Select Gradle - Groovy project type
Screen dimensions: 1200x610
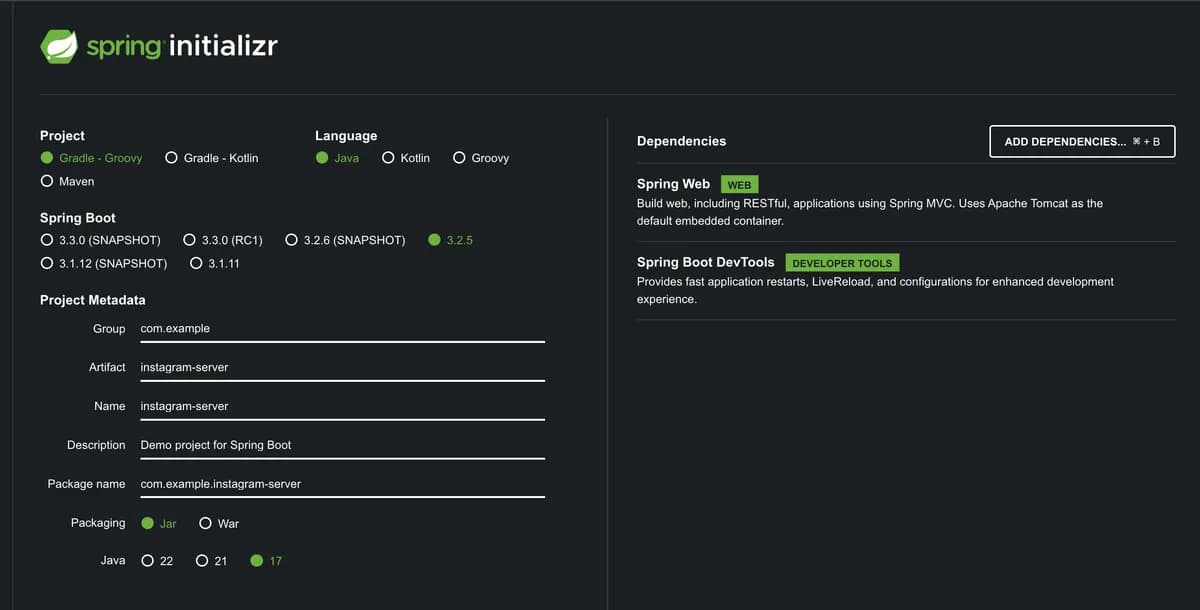coord(91,158)
